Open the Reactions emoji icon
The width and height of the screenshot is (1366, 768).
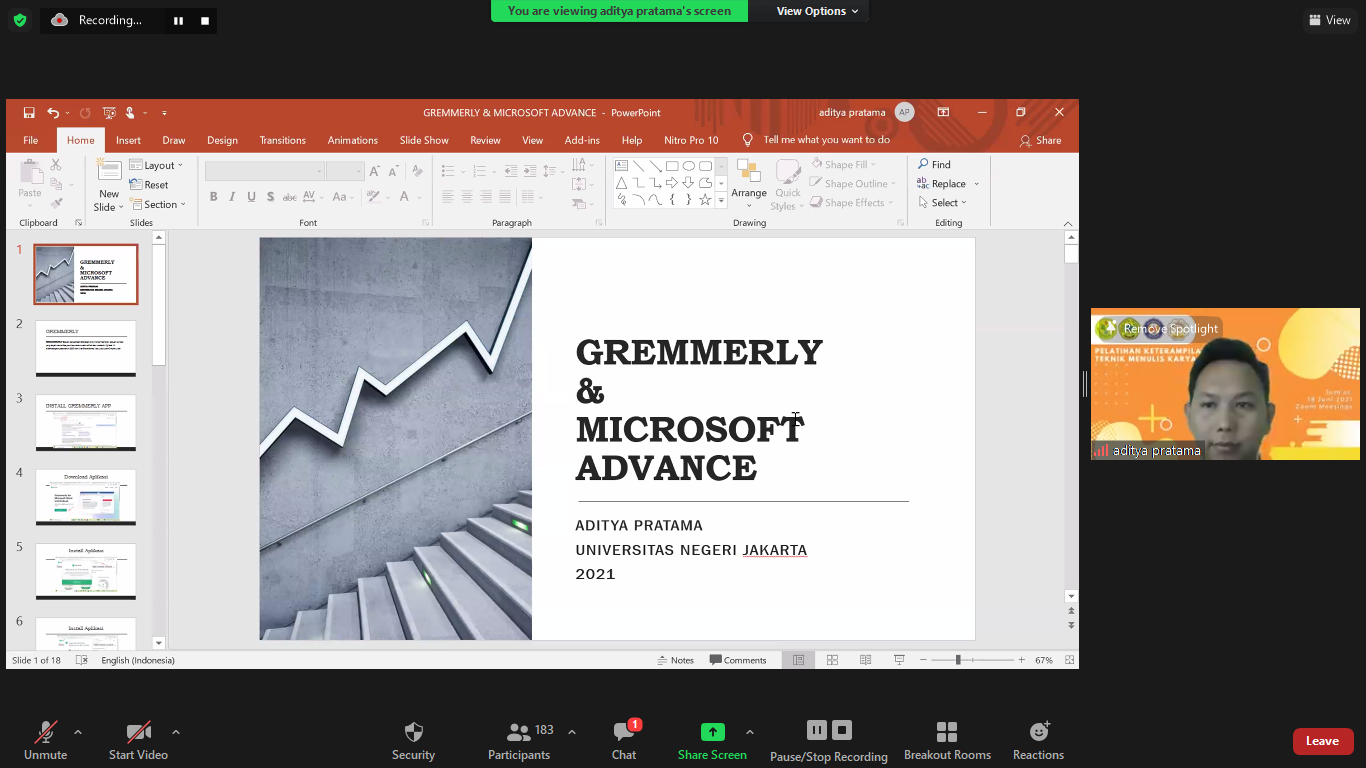click(1039, 732)
